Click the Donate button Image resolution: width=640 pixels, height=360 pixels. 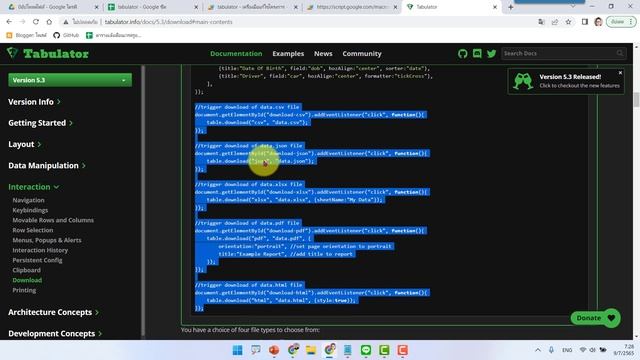click(596, 318)
